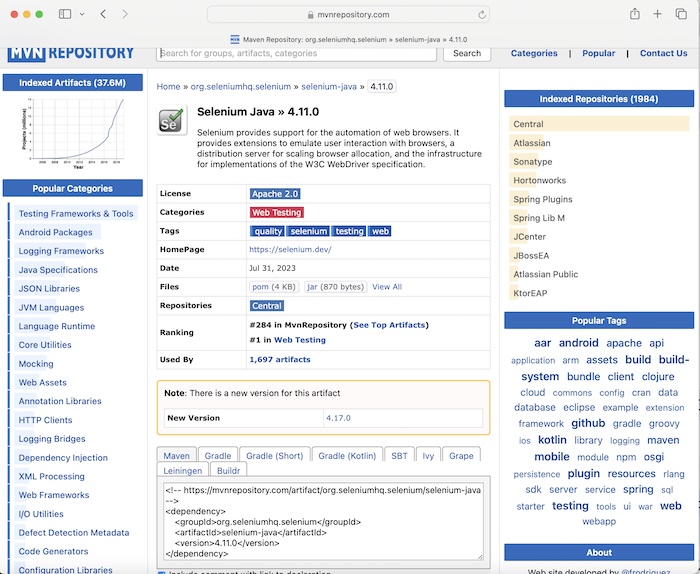Switch to the SBT tab
The height and width of the screenshot is (574, 700).
point(399,456)
